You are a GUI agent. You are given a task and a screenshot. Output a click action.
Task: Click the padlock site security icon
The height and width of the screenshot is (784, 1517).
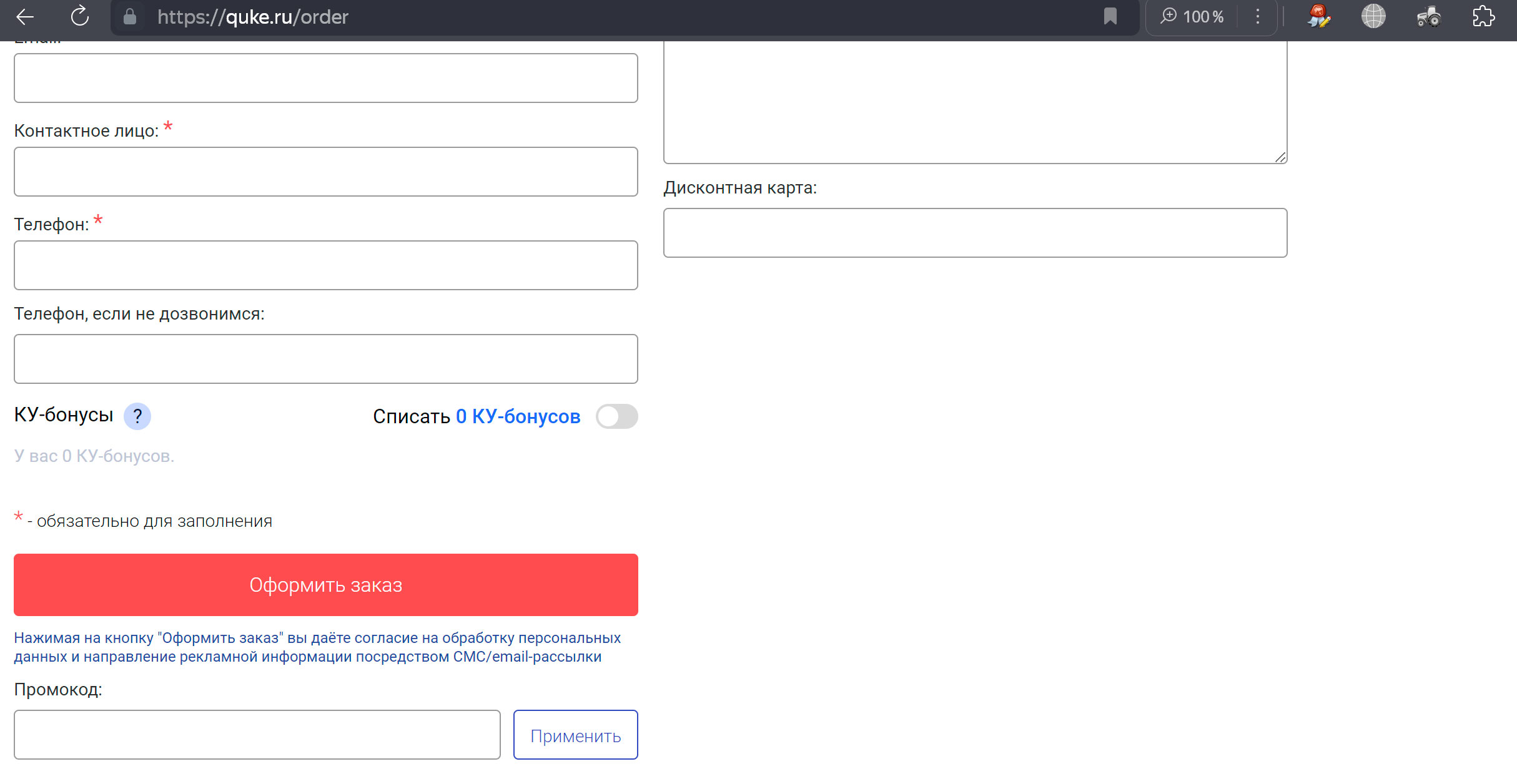(130, 17)
